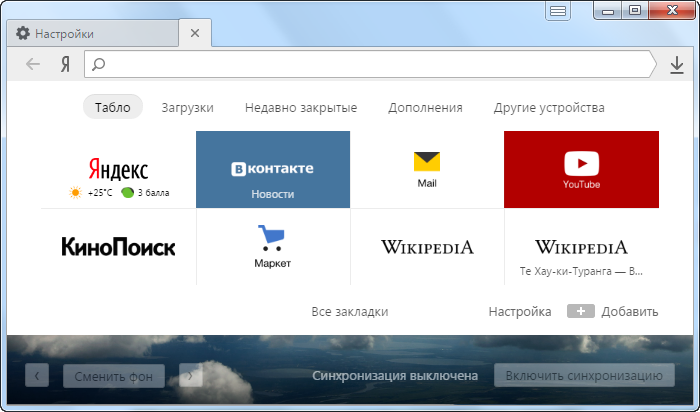The height and width of the screenshot is (412, 700).
Task: Maximize the browser window
Action: pyautogui.click(x=635, y=11)
